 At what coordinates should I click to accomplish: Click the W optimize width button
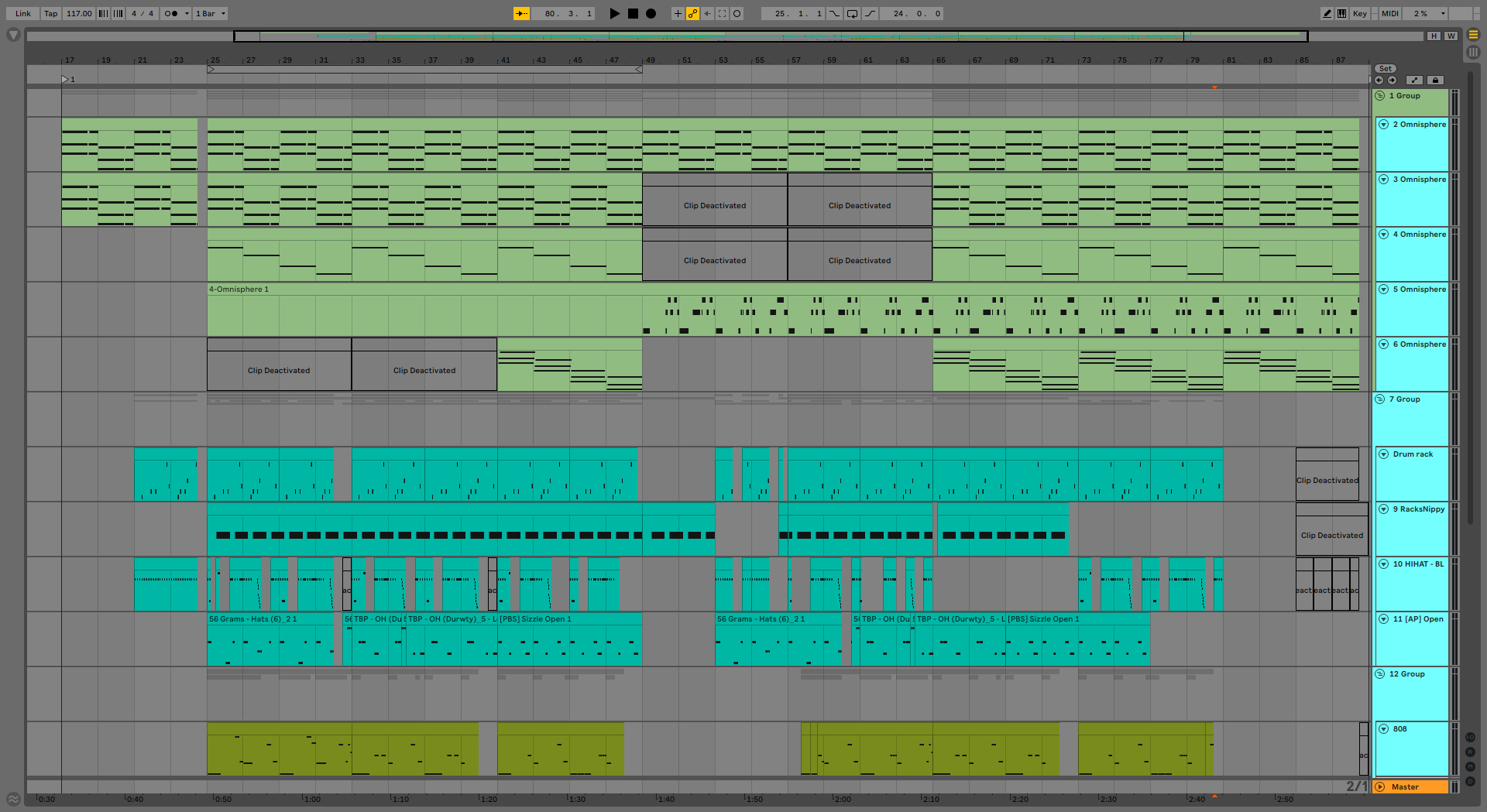click(1451, 36)
